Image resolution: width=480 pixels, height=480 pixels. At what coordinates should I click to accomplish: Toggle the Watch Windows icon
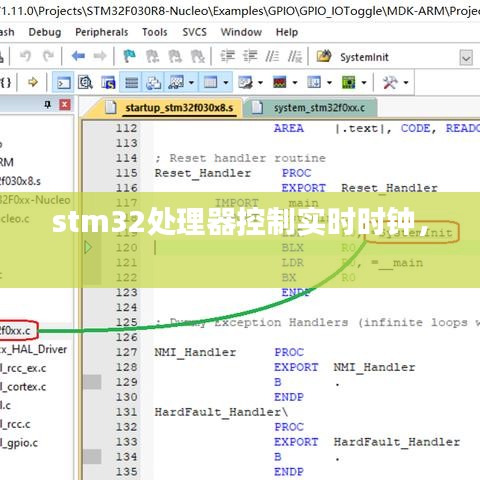coord(176,82)
